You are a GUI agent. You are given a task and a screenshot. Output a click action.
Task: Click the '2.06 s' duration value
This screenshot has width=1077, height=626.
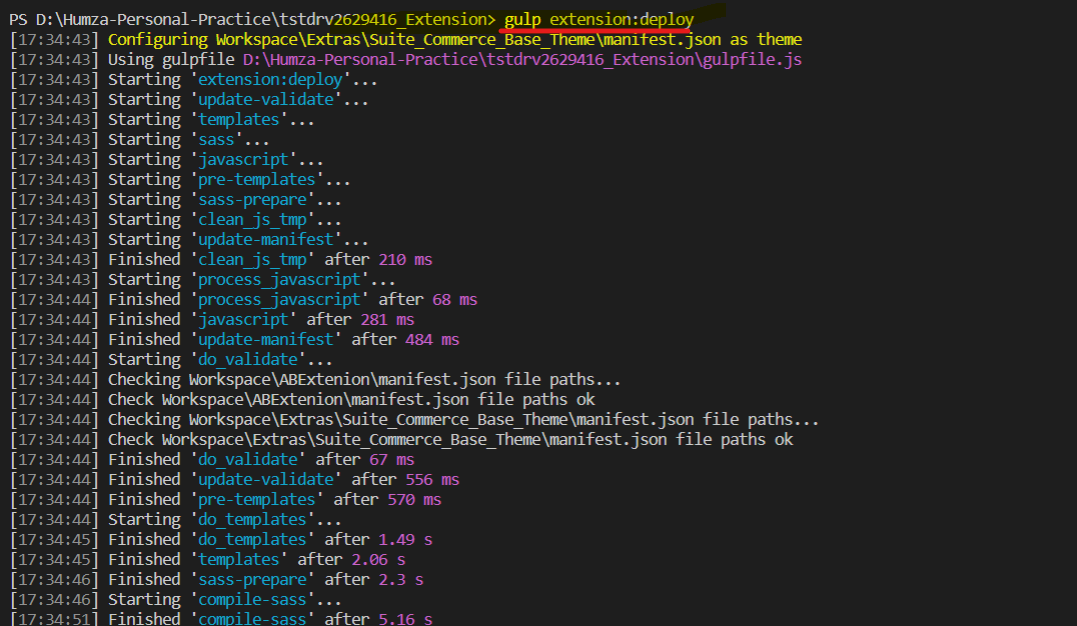pyautogui.click(x=378, y=559)
